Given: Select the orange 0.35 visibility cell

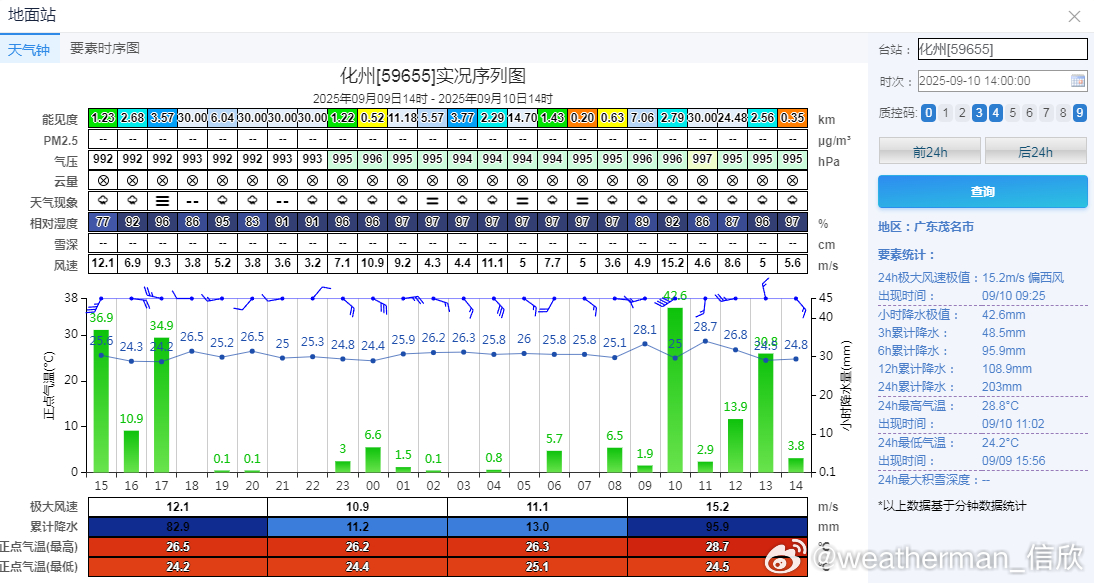Looking at the screenshot, I should pyautogui.click(x=793, y=118).
